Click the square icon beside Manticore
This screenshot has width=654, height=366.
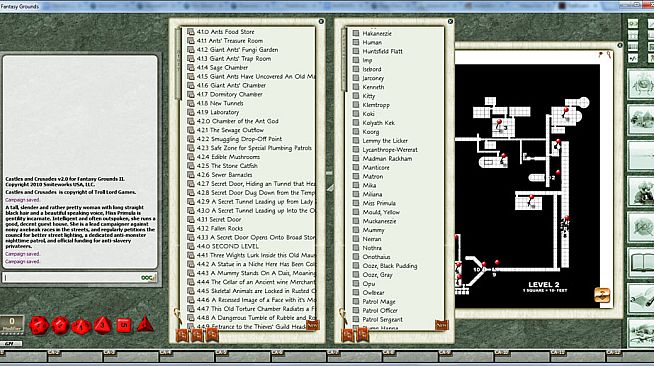[x=356, y=167]
